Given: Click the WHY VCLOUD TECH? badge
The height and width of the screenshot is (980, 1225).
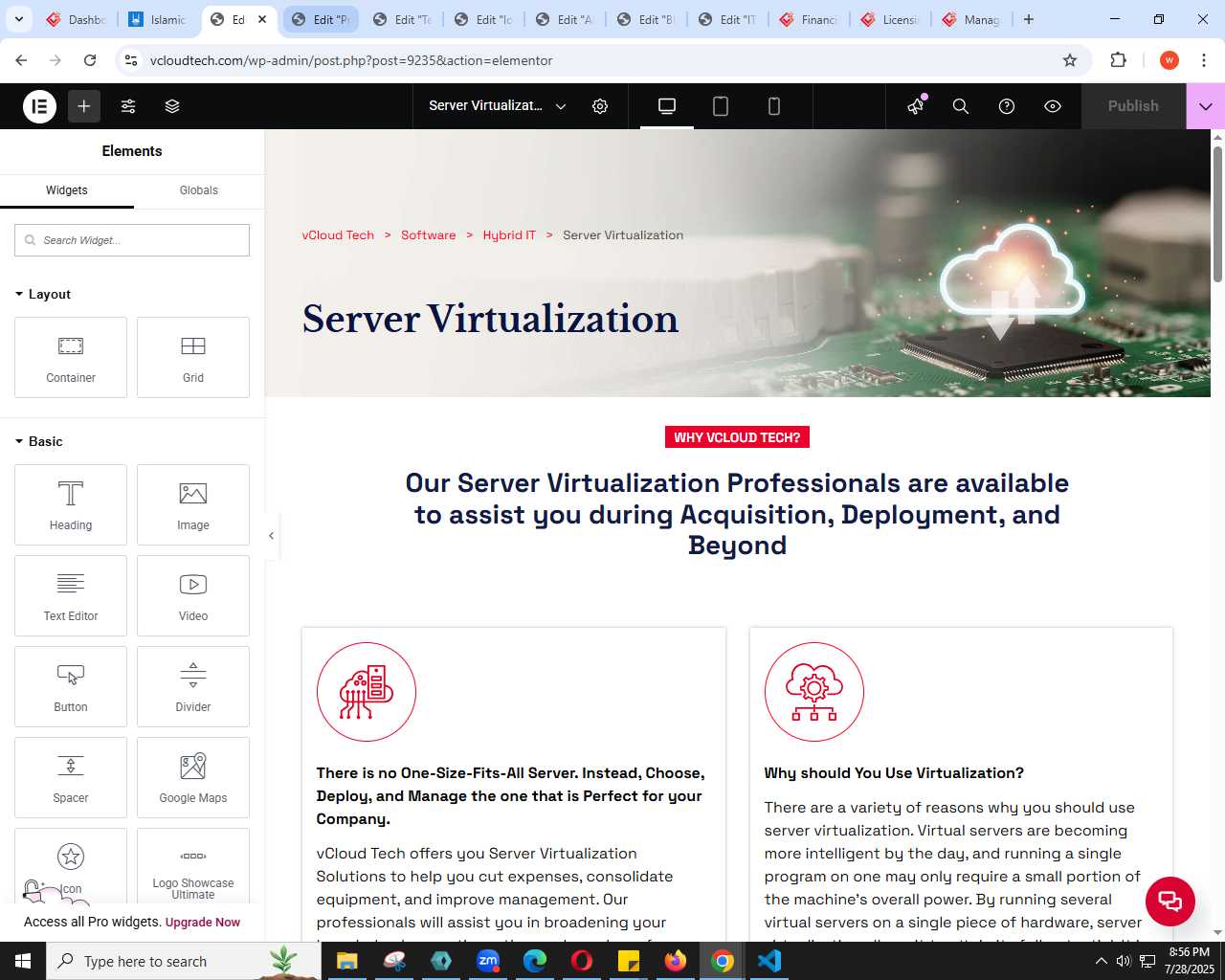Looking at the screenshot, I should (x=737, y=437).
